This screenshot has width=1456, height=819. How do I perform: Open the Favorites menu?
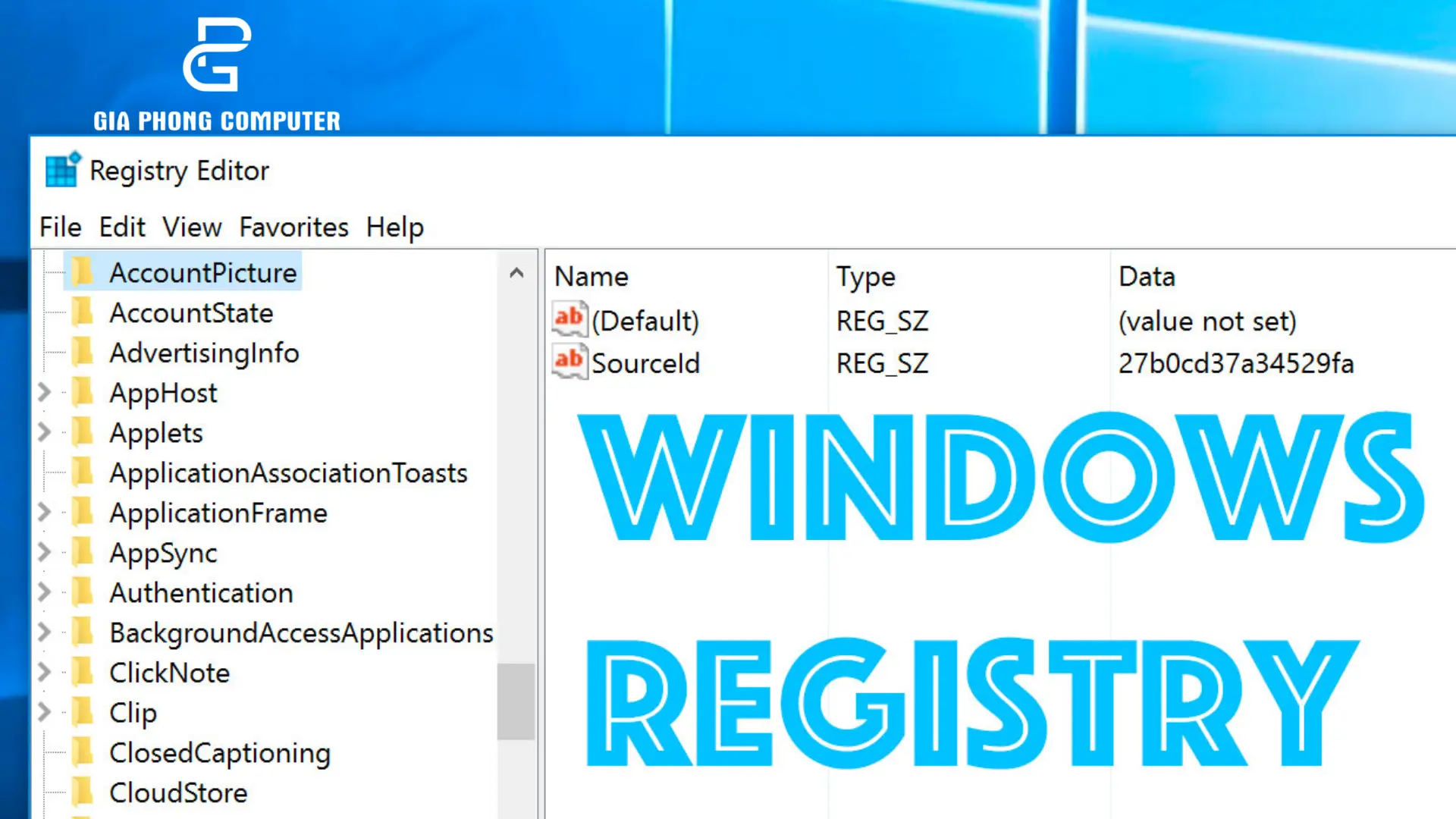(293, 227)
